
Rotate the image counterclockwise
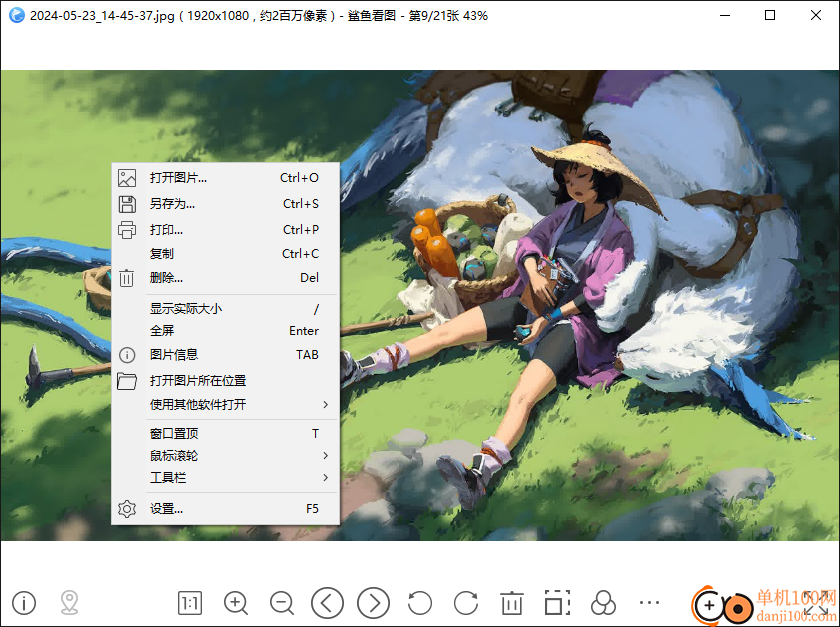(x=419, y=603)
